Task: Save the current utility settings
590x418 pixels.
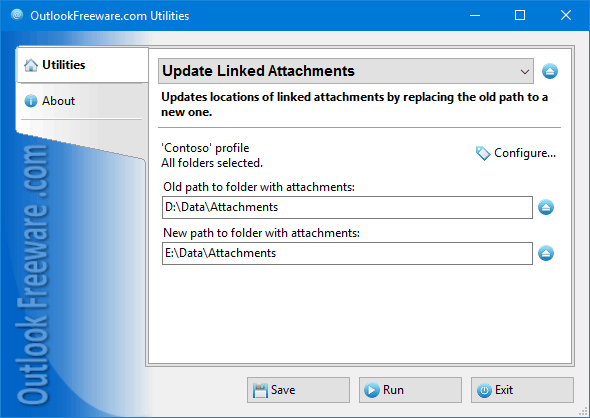Action: (x=298, y=390)
